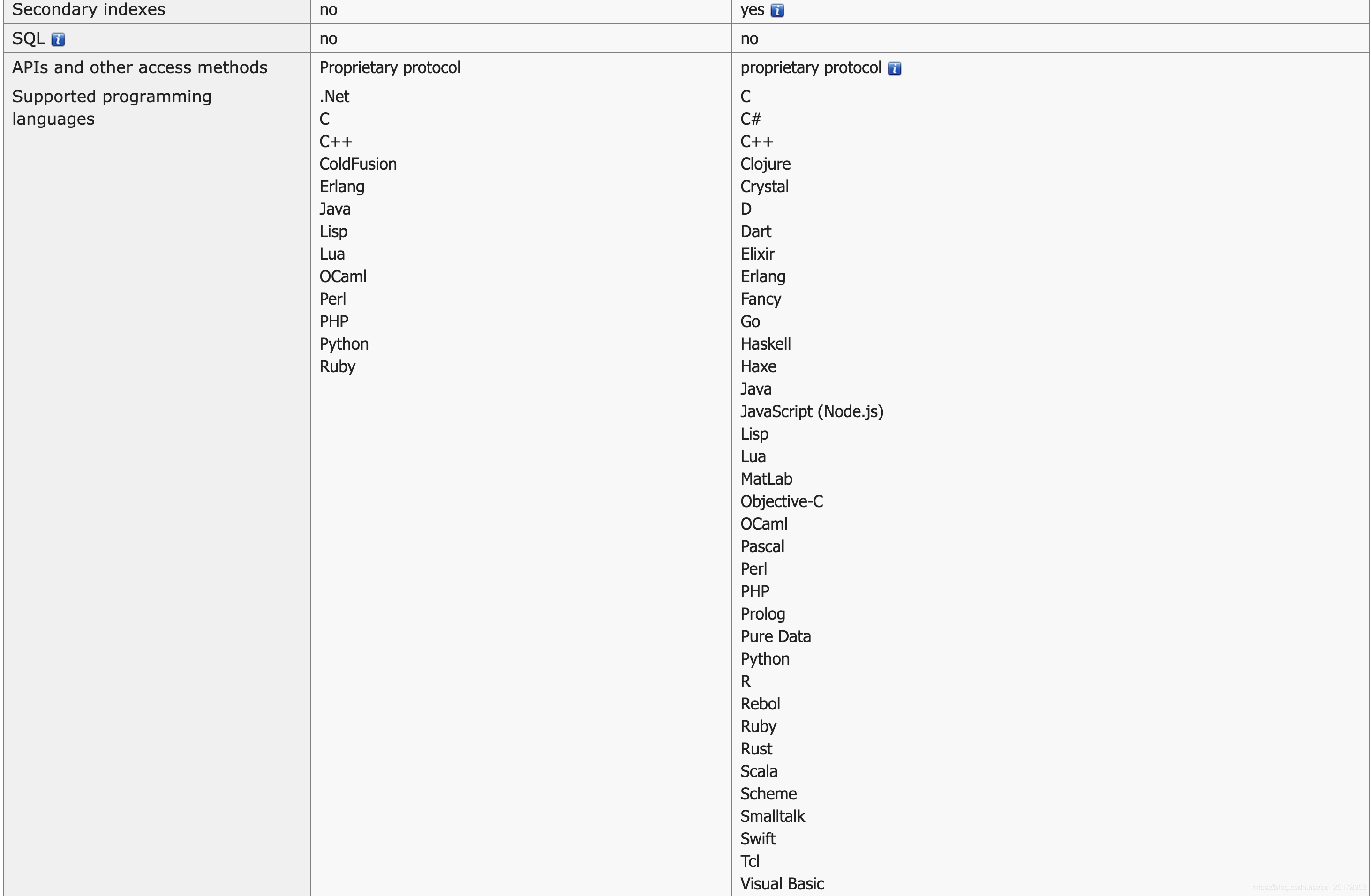The width and height of the screenshot is (1371, 896).
Task: Click '.Net' in the middle column
Action: click(x=335, y=96)
